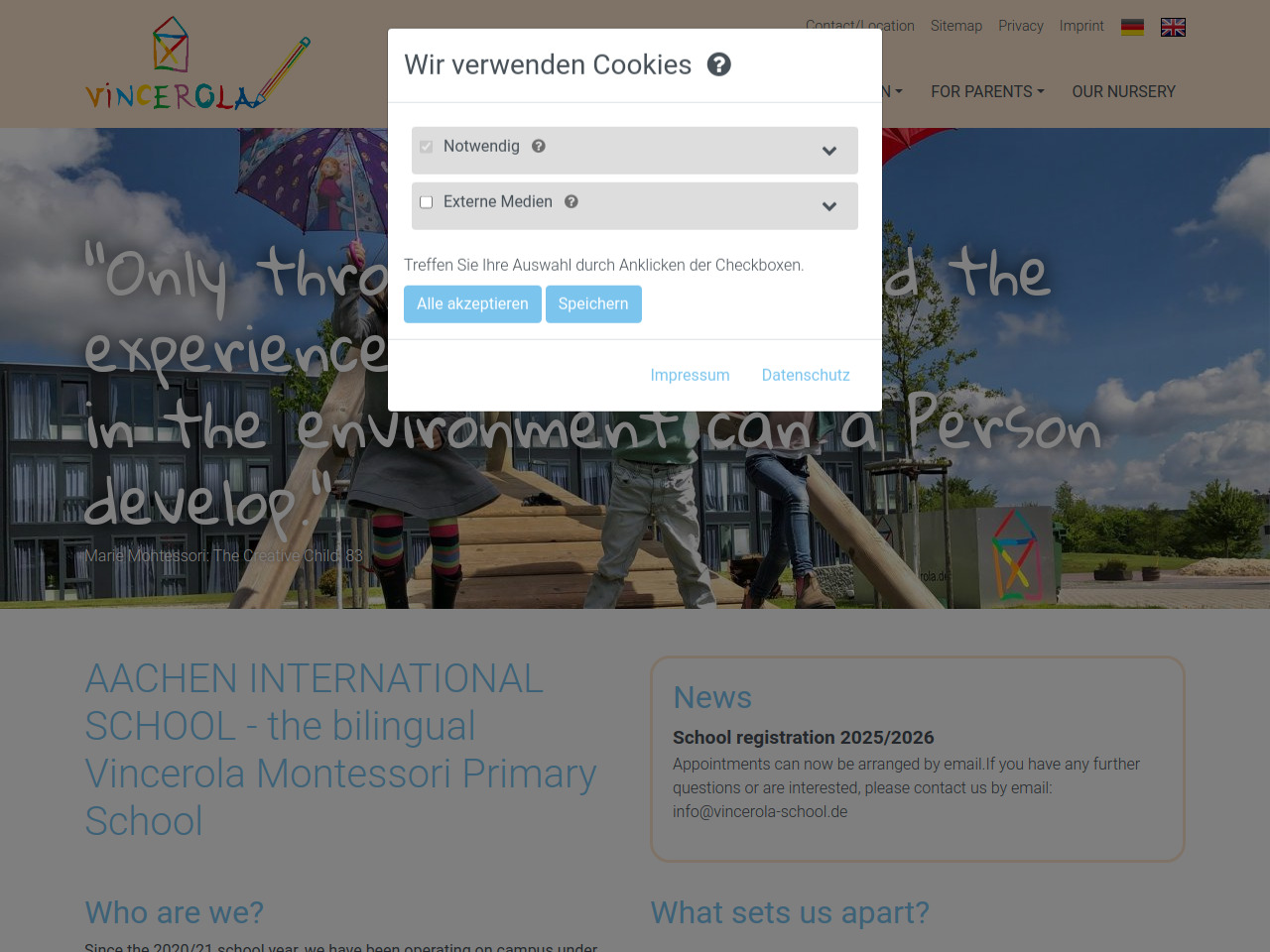Toggle the Notwendig checkbox
The width and height of the screenshot is (1270, 952).
click(427, 147)
